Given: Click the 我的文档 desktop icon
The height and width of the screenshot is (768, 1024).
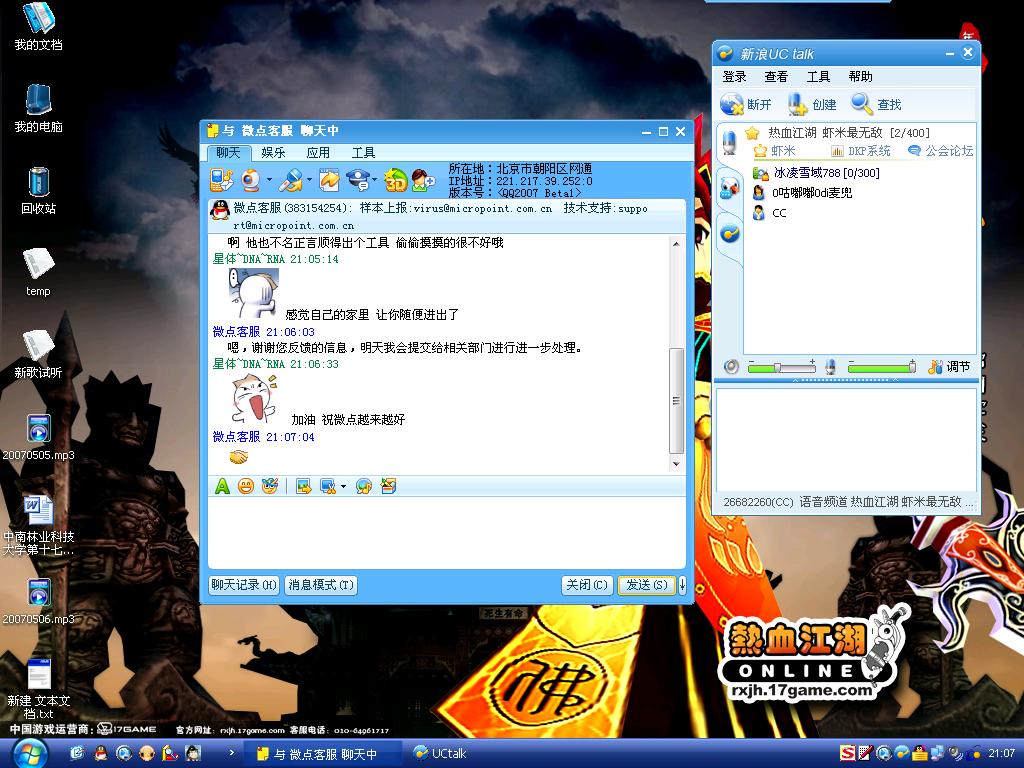Looking at the screenshot, I should click(39, 27).
